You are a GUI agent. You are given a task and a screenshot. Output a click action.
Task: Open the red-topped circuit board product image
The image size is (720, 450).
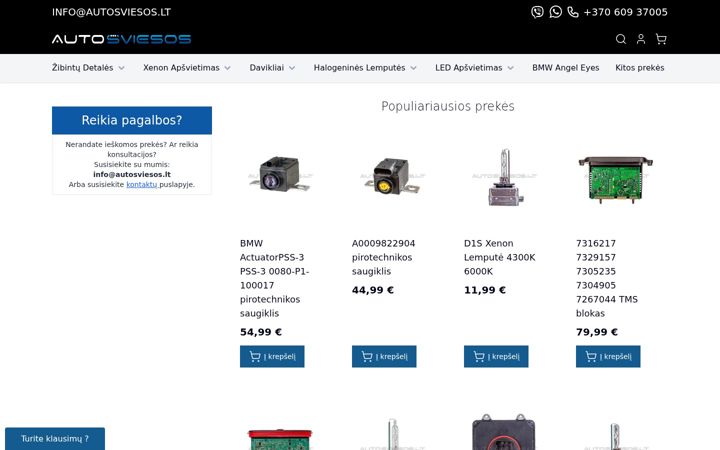280,439
